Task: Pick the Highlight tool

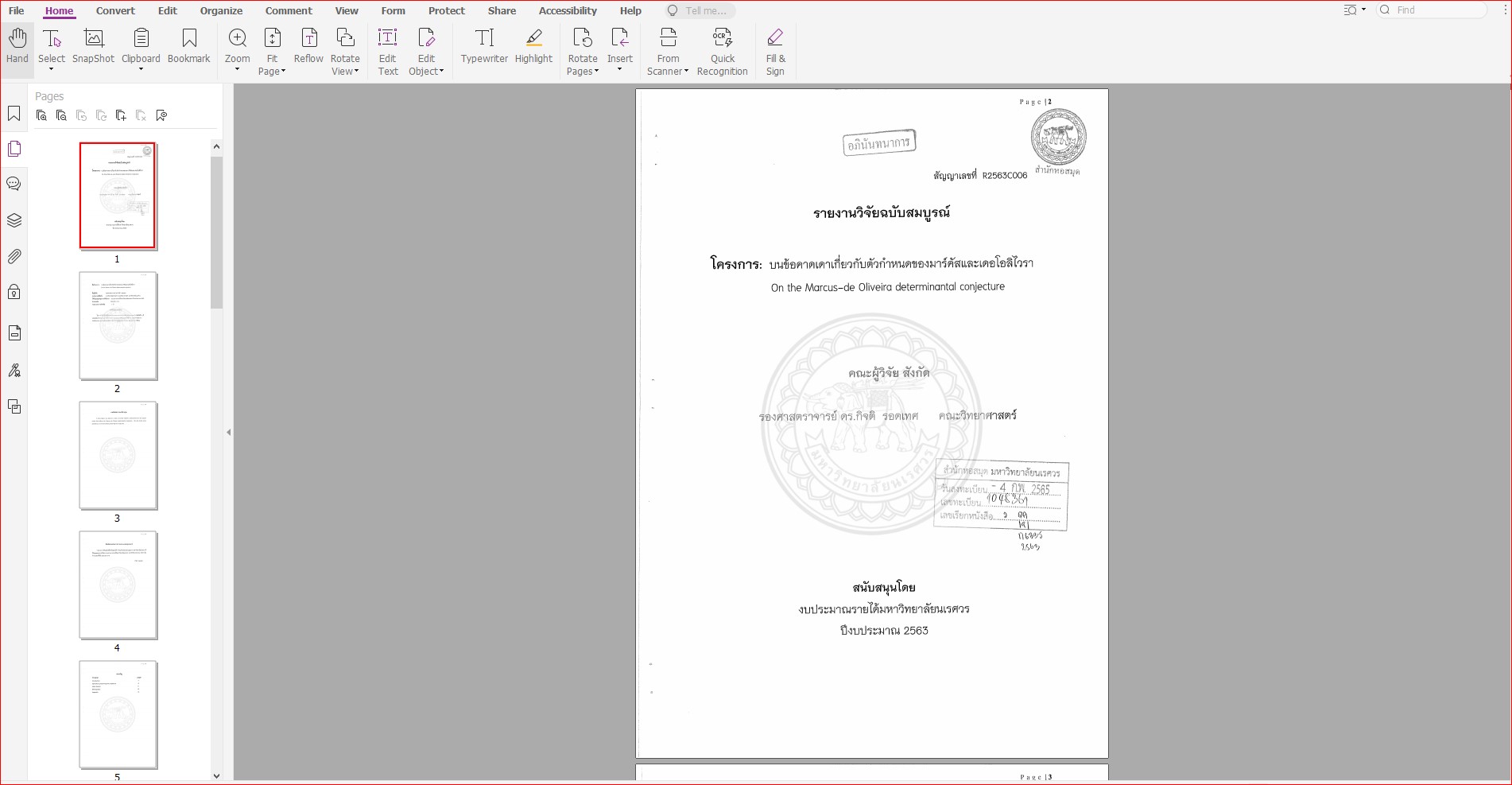Action: 533,46
